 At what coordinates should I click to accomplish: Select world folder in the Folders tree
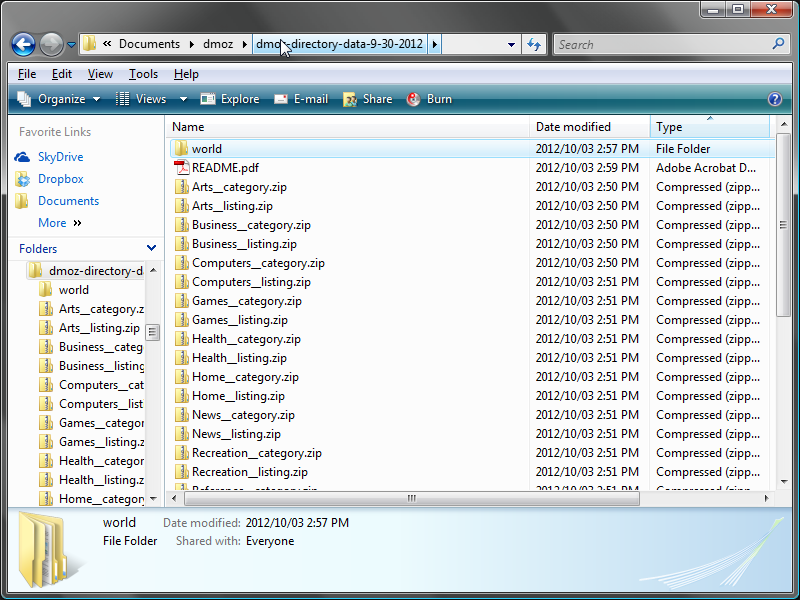[73, 290]
